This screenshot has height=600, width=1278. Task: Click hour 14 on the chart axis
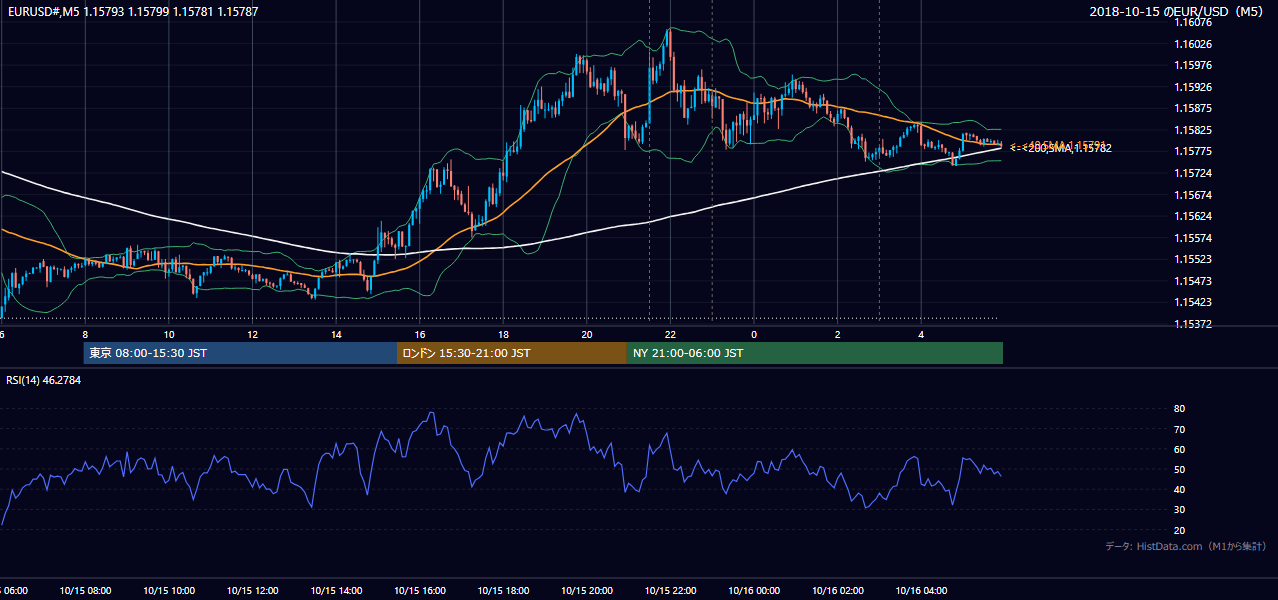tap(336, 334)
